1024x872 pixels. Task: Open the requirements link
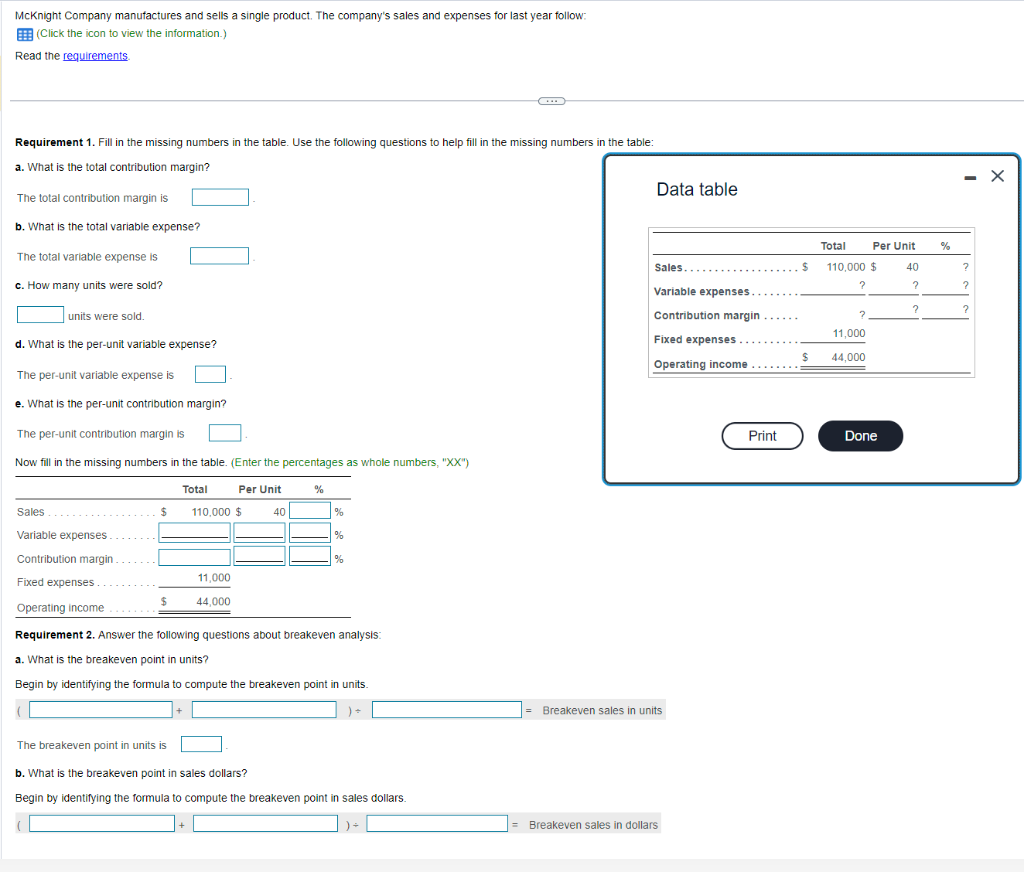point(95,56)
